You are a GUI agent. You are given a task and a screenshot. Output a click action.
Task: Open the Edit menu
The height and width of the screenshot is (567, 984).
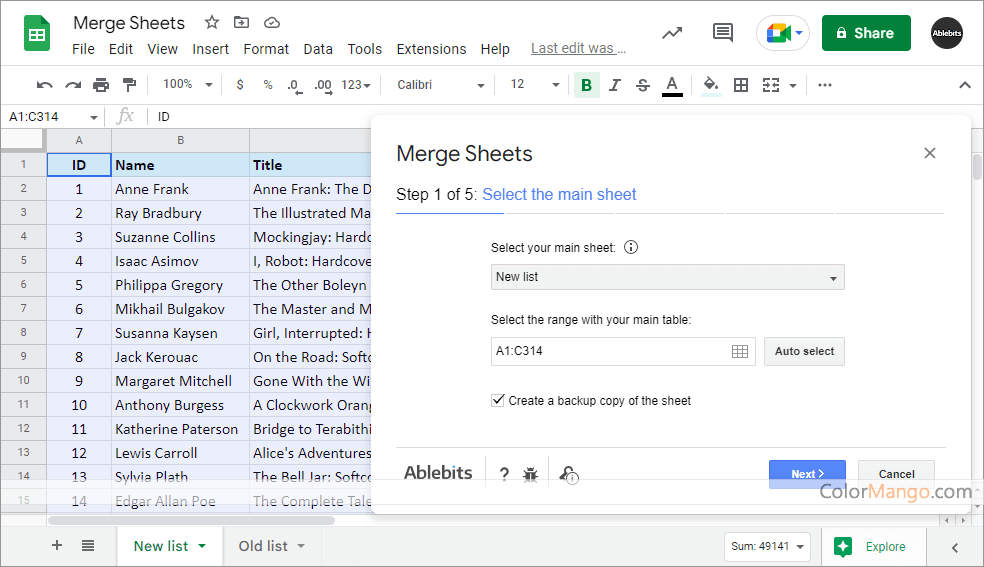pos(120,49)
